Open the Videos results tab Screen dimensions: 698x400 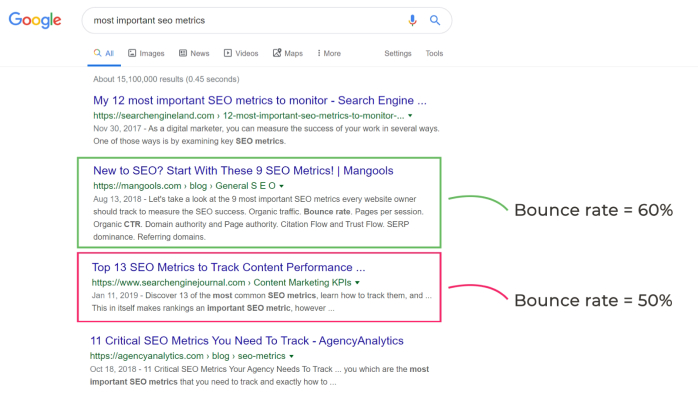coord(241,53)
